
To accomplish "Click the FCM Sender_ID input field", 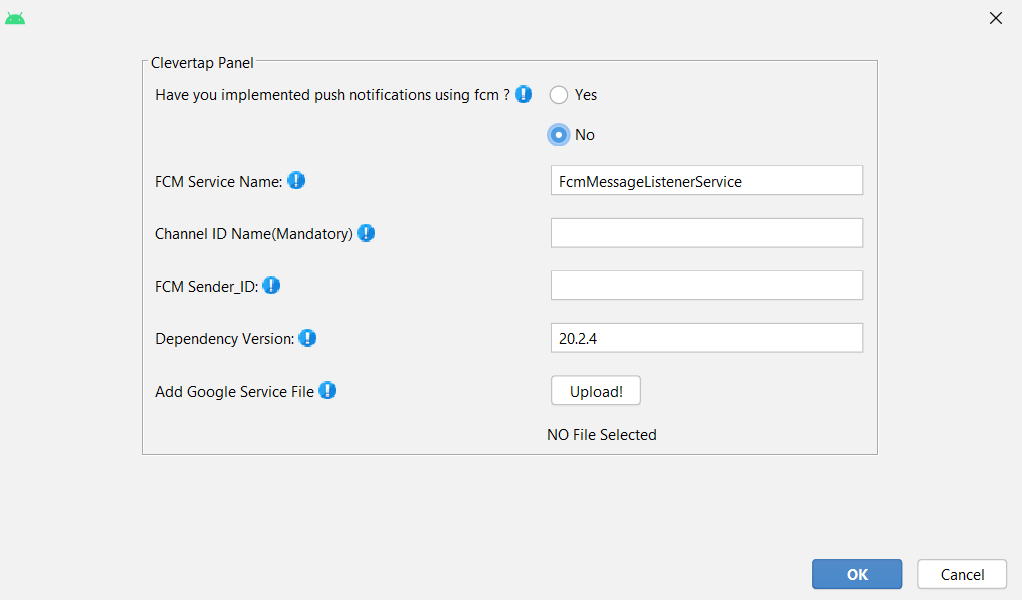I will pyautogui.click(x=707, y=285).
